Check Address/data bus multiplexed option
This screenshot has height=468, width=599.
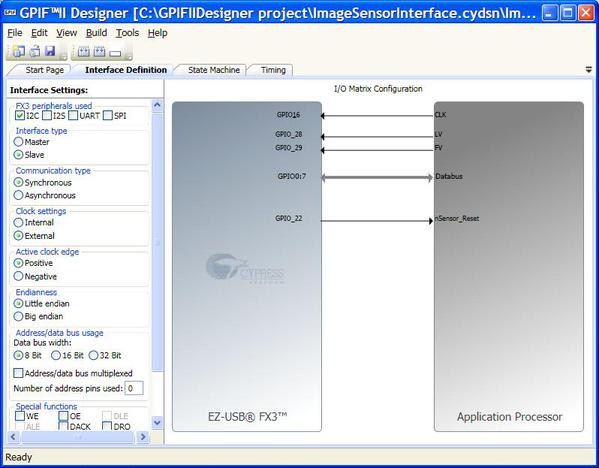[18, 373]
